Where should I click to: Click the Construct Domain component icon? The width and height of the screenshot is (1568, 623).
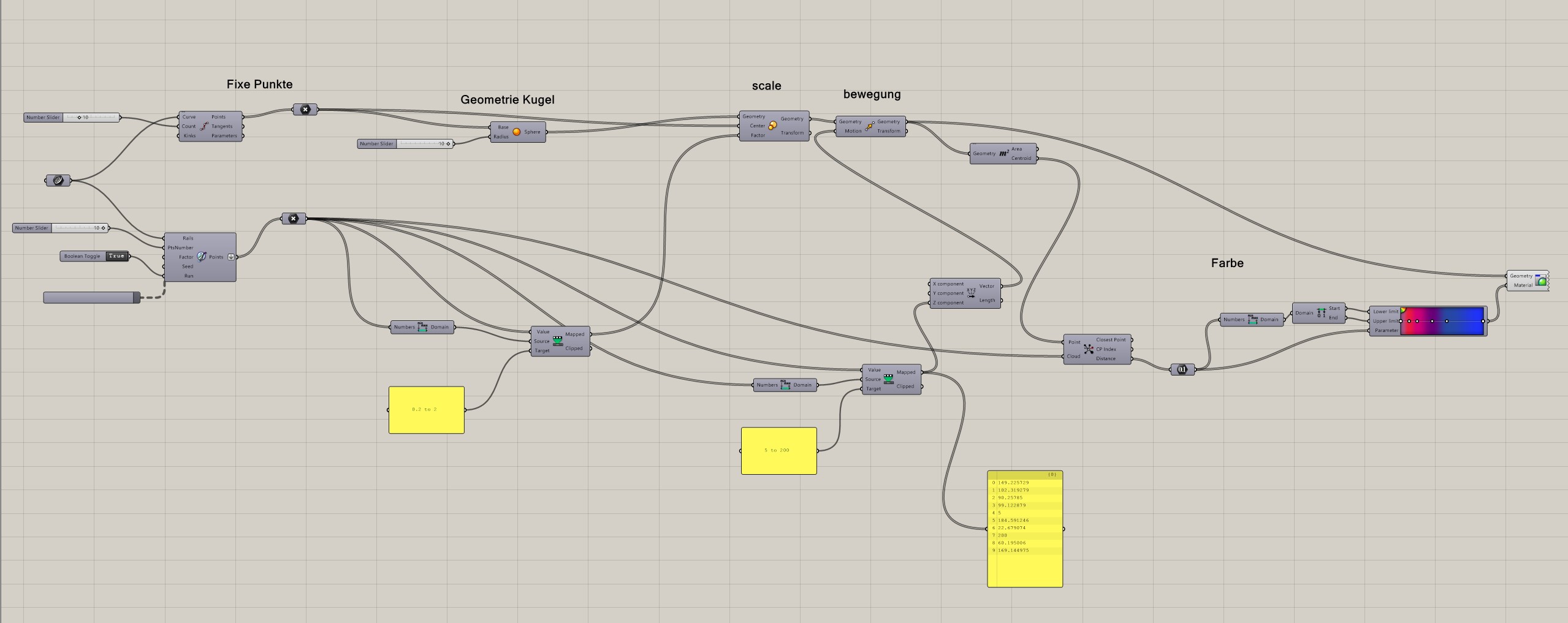click(x=1318, y=313)
